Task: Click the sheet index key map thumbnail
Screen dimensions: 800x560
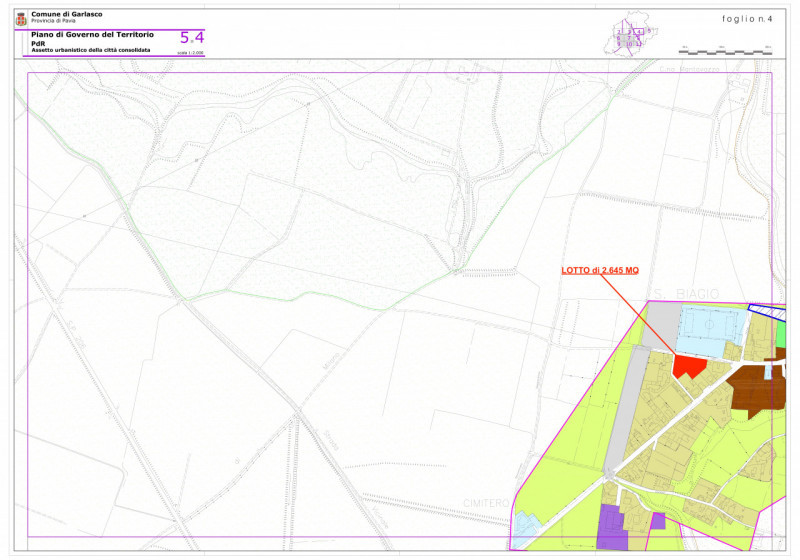Action: (x=632, y=35)
